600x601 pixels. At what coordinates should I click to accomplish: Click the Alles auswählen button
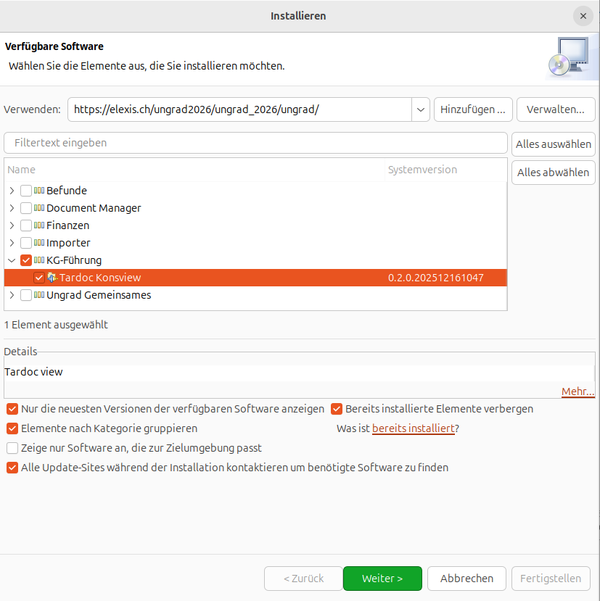553,144
